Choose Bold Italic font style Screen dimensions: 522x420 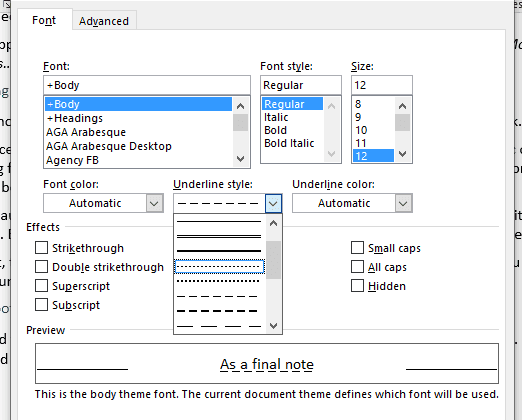click(289, 143)
